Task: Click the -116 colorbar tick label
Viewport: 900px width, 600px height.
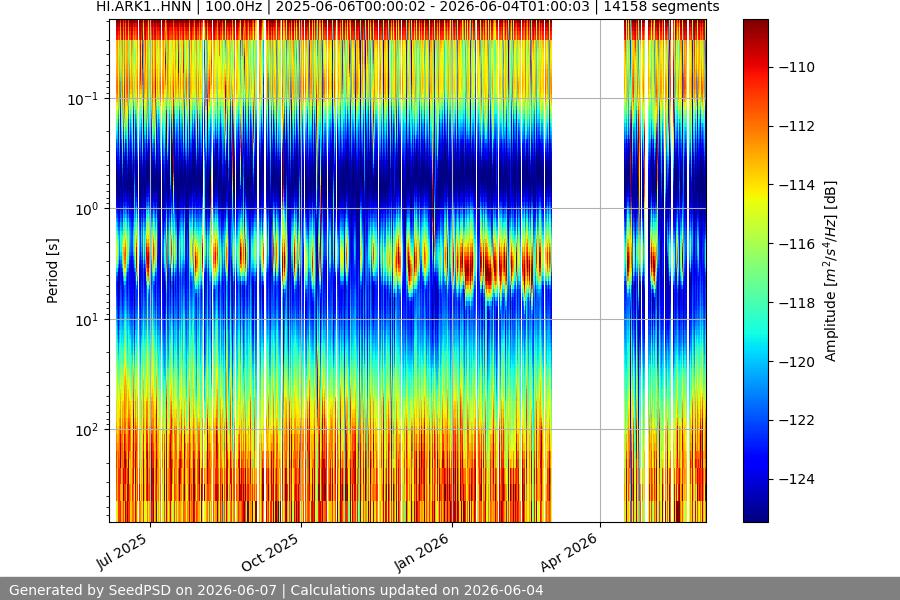Action: [797, 244]
